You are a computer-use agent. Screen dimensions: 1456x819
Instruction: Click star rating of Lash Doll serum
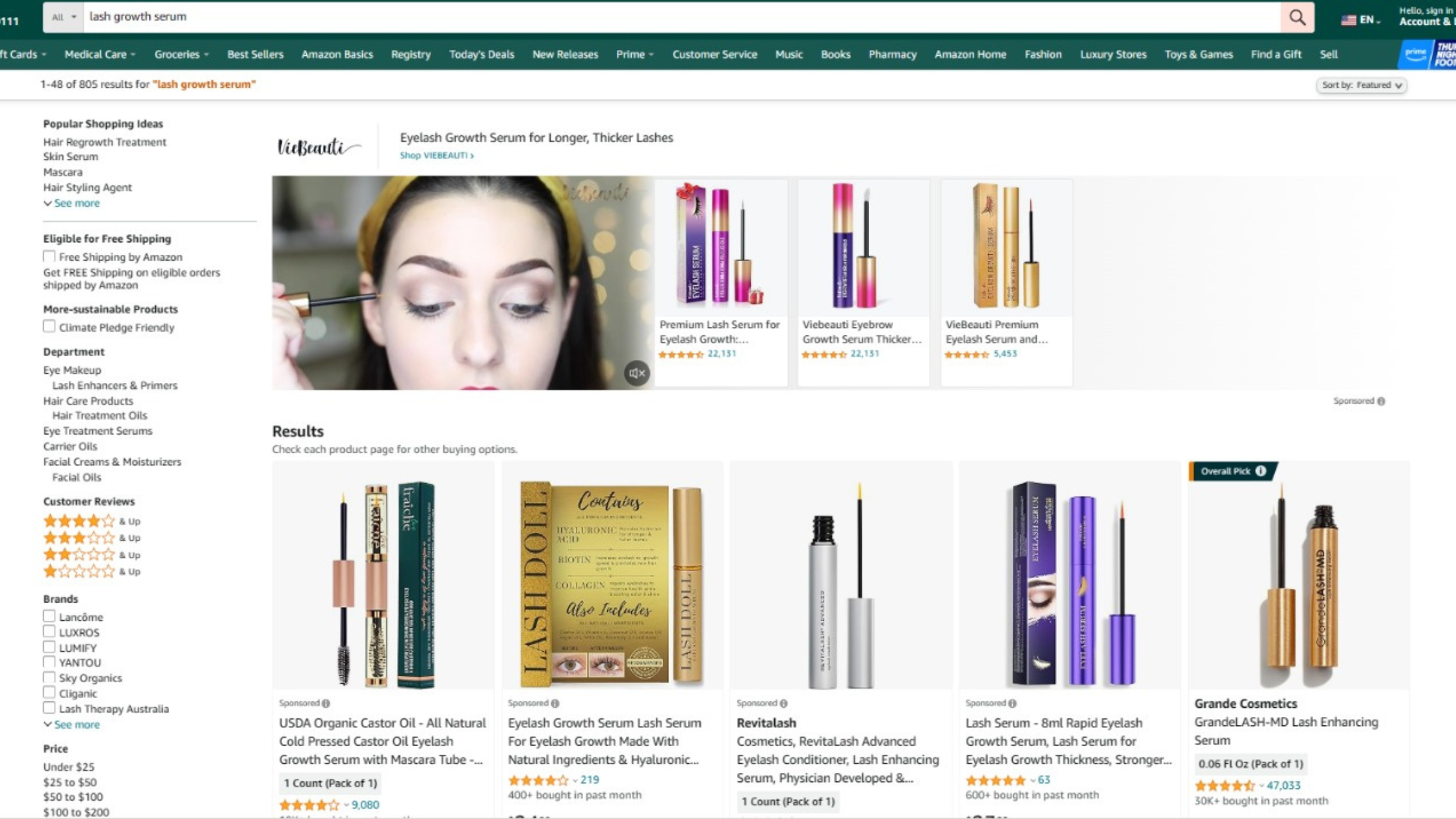click(x=538, y=780)
